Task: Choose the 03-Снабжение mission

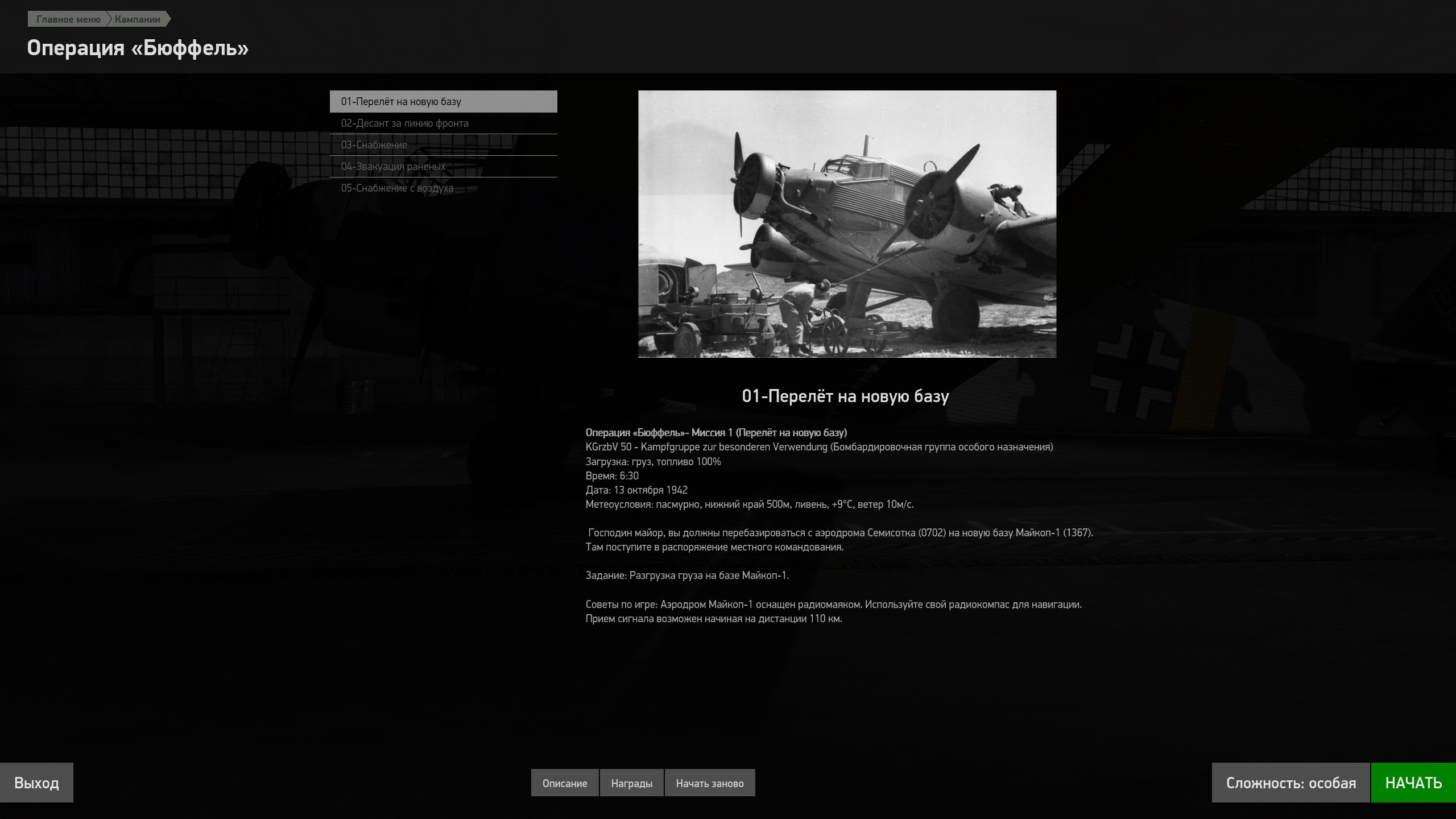Action: coord(443,145)
